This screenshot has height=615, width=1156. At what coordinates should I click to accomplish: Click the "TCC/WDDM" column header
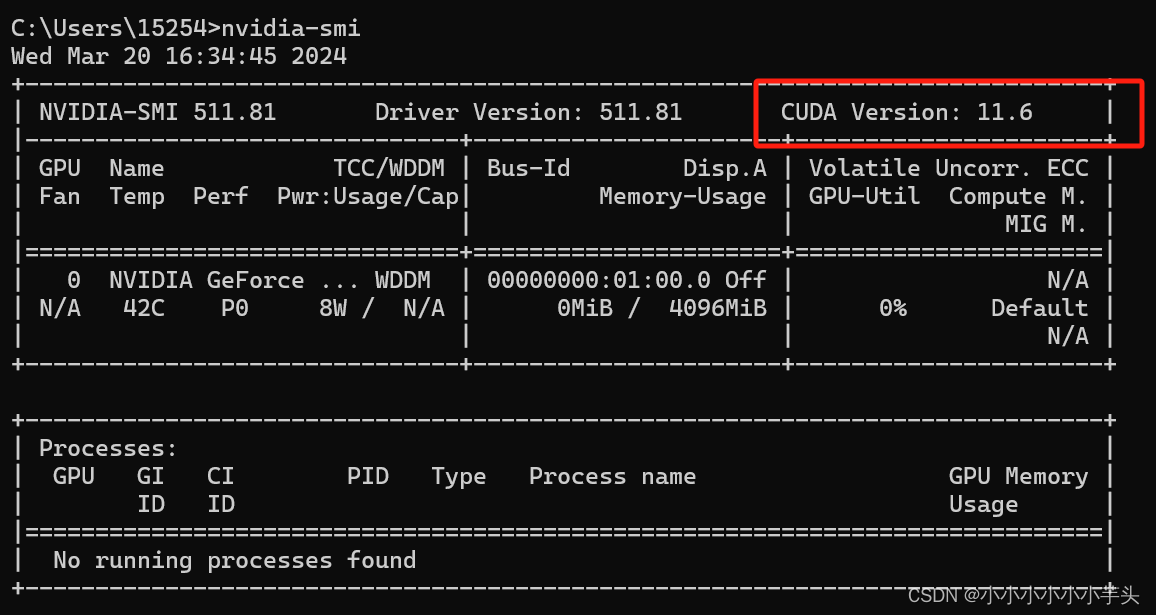pos(389,168)
